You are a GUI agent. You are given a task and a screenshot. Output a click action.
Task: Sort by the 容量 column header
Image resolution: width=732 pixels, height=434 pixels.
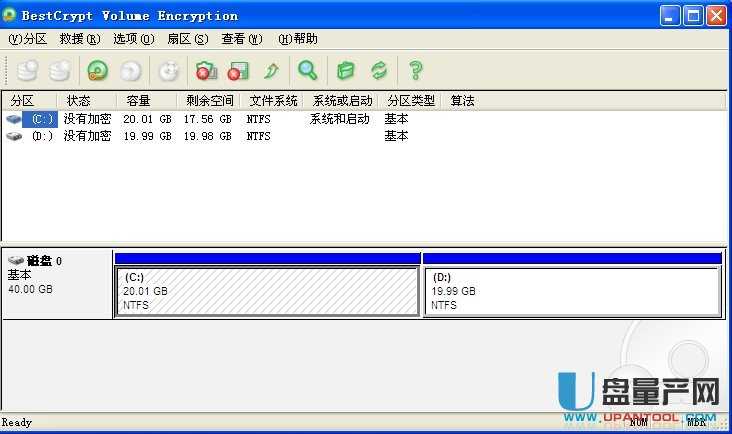(147, 101)
